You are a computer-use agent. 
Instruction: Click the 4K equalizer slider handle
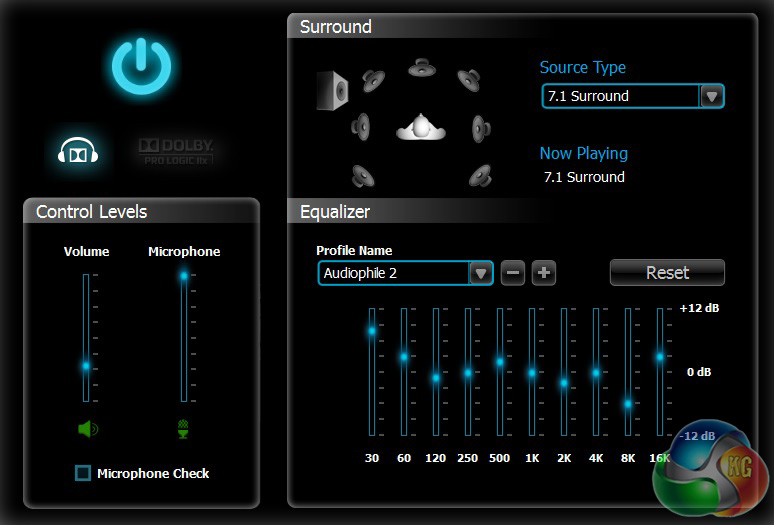596,373
